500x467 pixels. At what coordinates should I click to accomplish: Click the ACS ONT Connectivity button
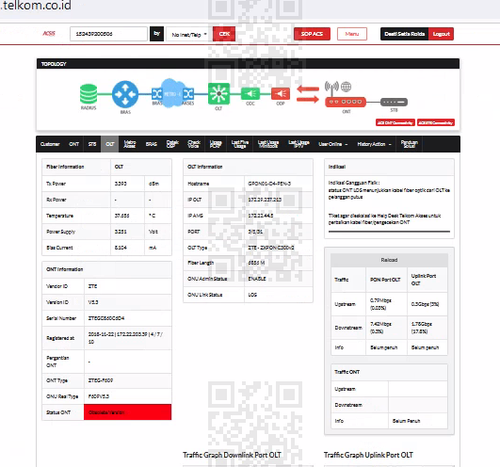(x=395, y=123)
